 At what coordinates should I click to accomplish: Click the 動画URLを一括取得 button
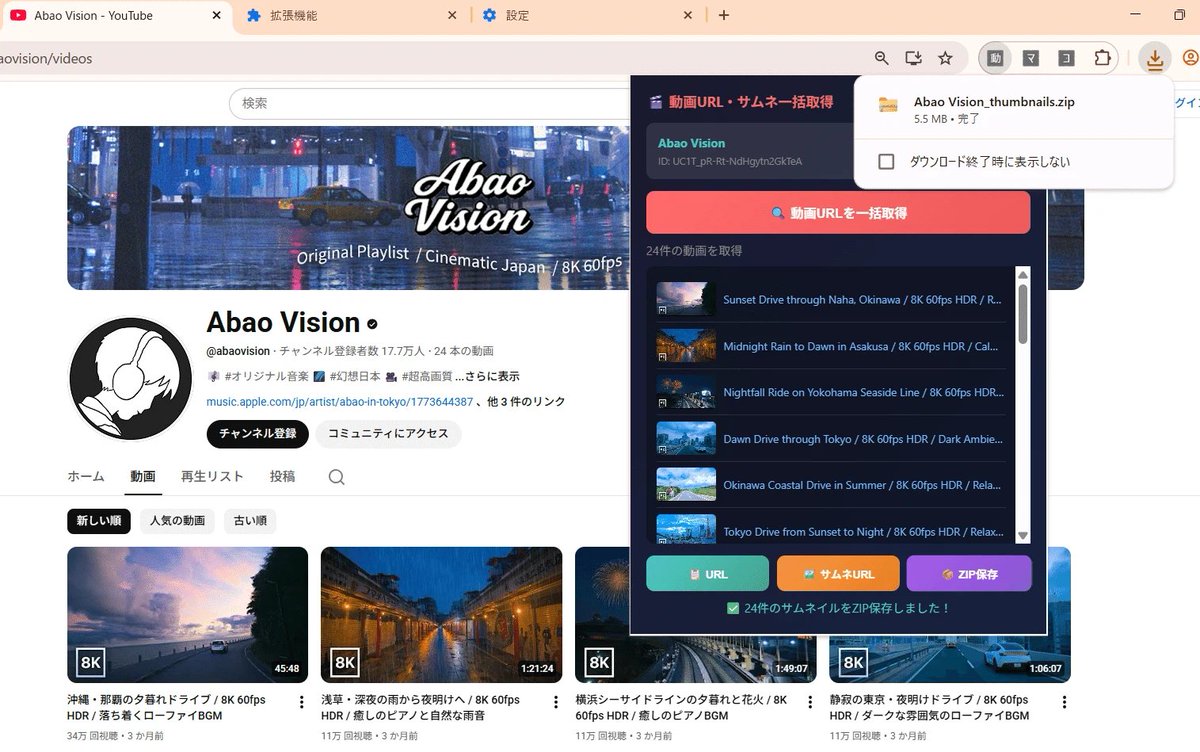(x=838, y=213)
